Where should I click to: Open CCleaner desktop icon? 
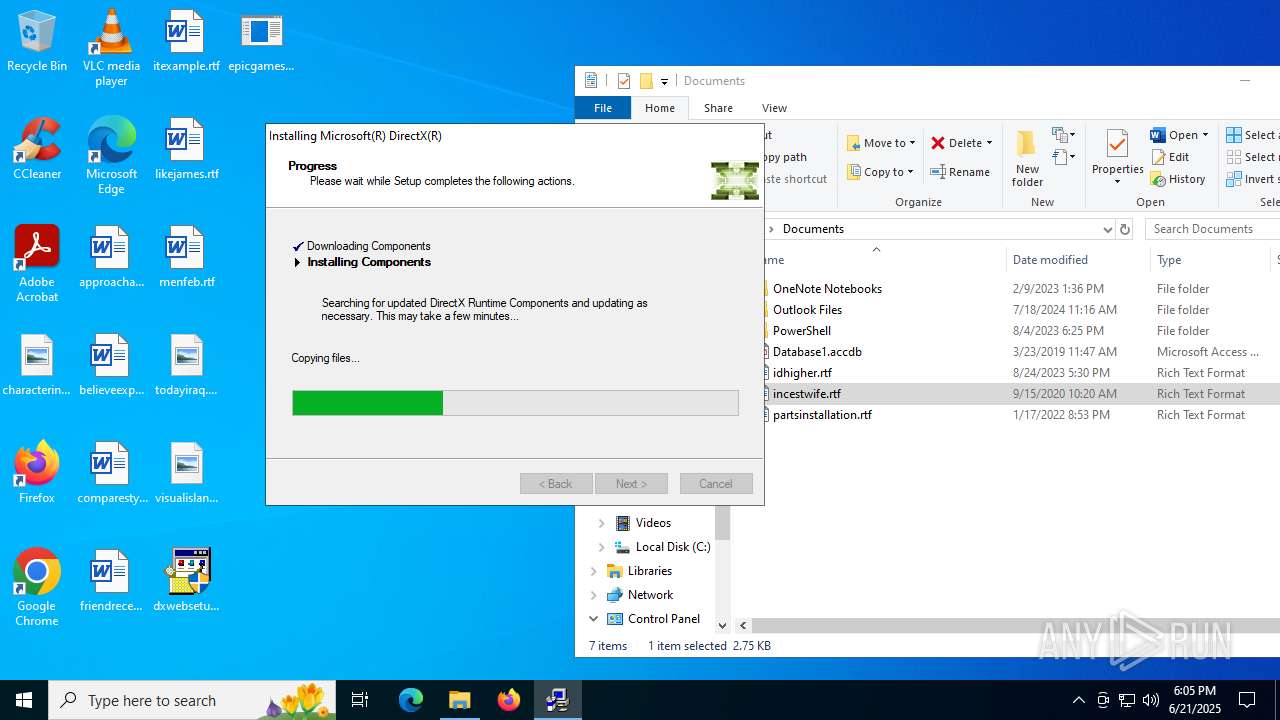(37, 150)
